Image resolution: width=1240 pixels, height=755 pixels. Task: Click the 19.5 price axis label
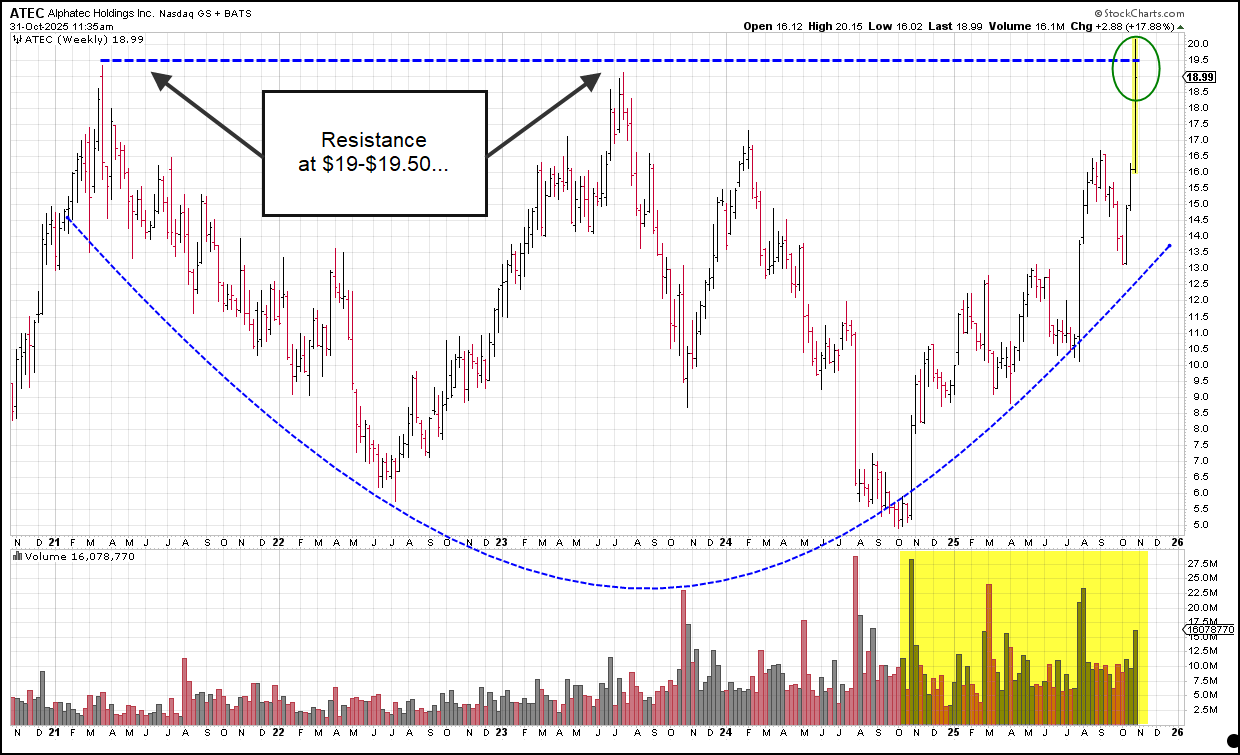click(1199, 59)
